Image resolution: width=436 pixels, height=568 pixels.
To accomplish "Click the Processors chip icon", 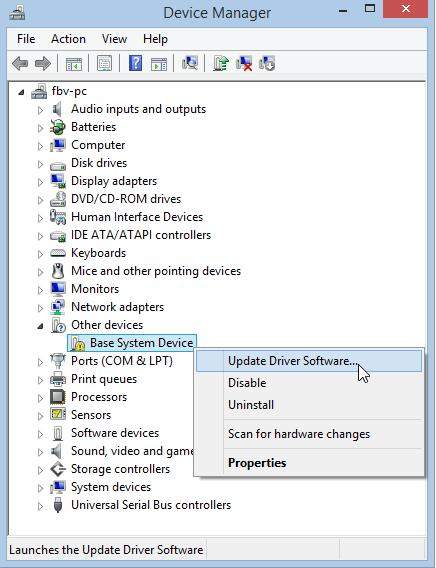I will pos(58,397).
